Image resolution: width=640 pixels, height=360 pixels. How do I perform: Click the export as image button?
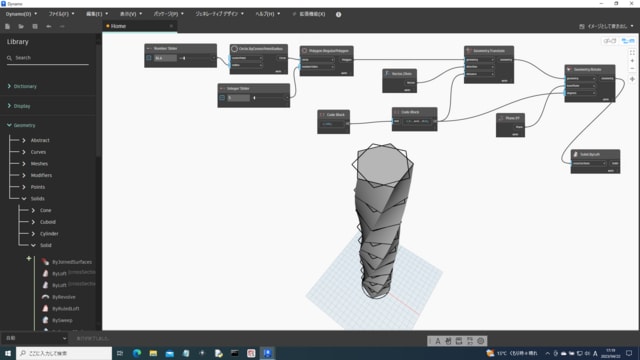click(x=606, y=26)
